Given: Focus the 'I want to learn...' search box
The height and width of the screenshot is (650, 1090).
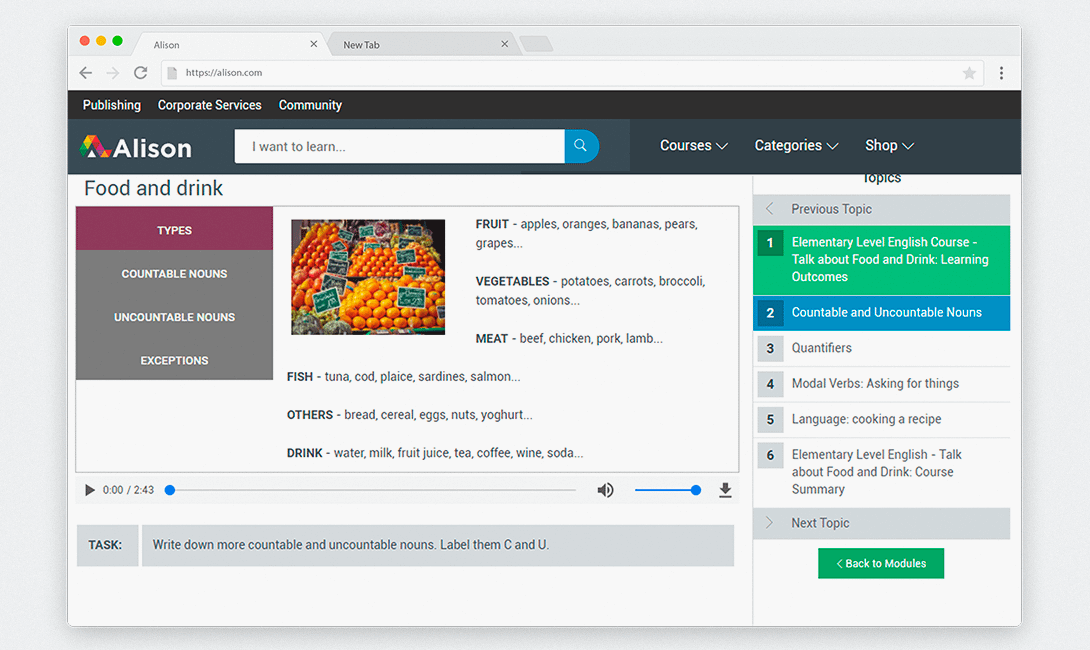Looking at the screenshot, I should point(400,146).
